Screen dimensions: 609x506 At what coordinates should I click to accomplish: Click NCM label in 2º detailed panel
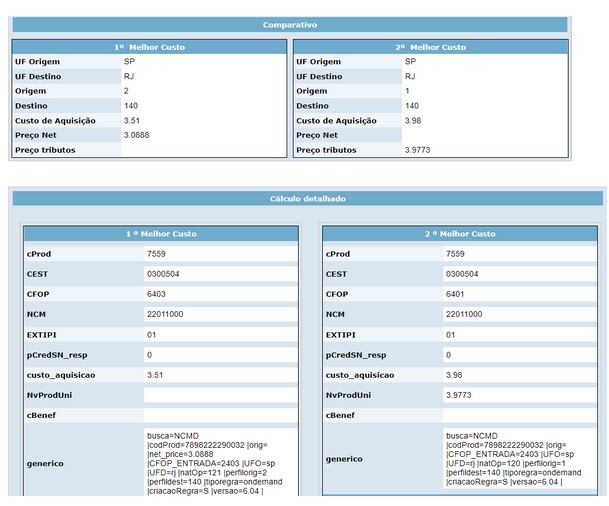[x=335, y=314]
